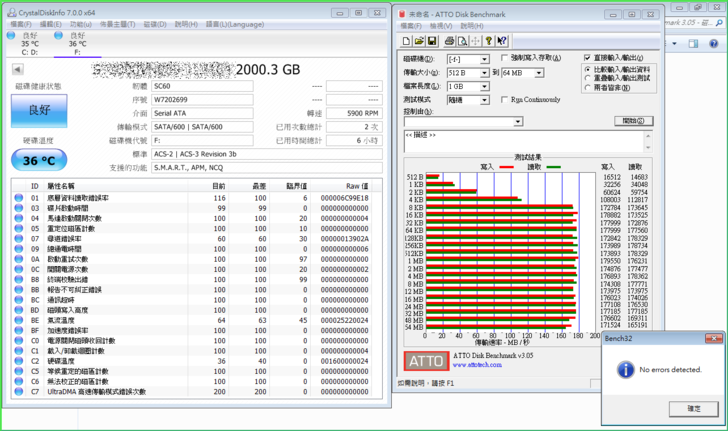Click the New file icon in ATTO toolbar
Image resolution: width=728 pixels, height=431 pixels.
point(408,41)
